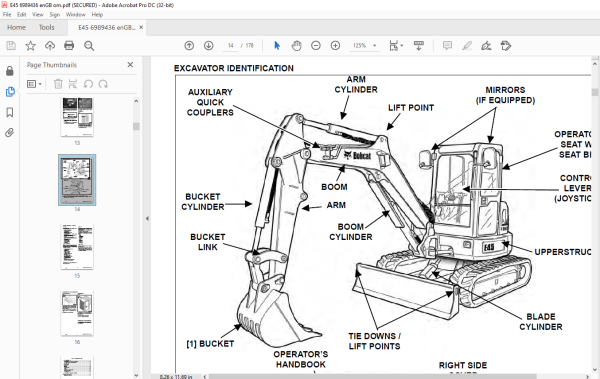Image resolution: width=600 pixels, height=379 pixels.
Task: Click the document vertical scrollbar thumb
Action: click(595, 92)
